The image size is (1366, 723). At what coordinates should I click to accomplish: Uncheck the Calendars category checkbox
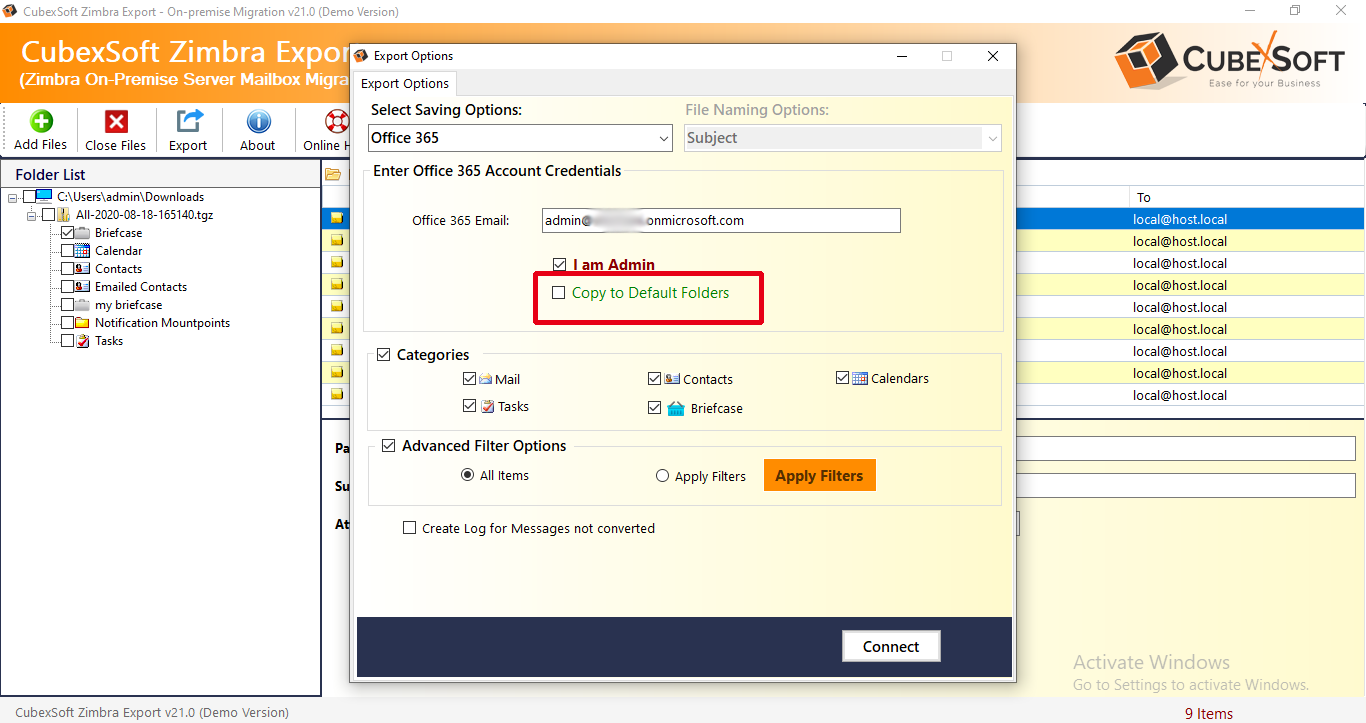(x=843, y=378)
